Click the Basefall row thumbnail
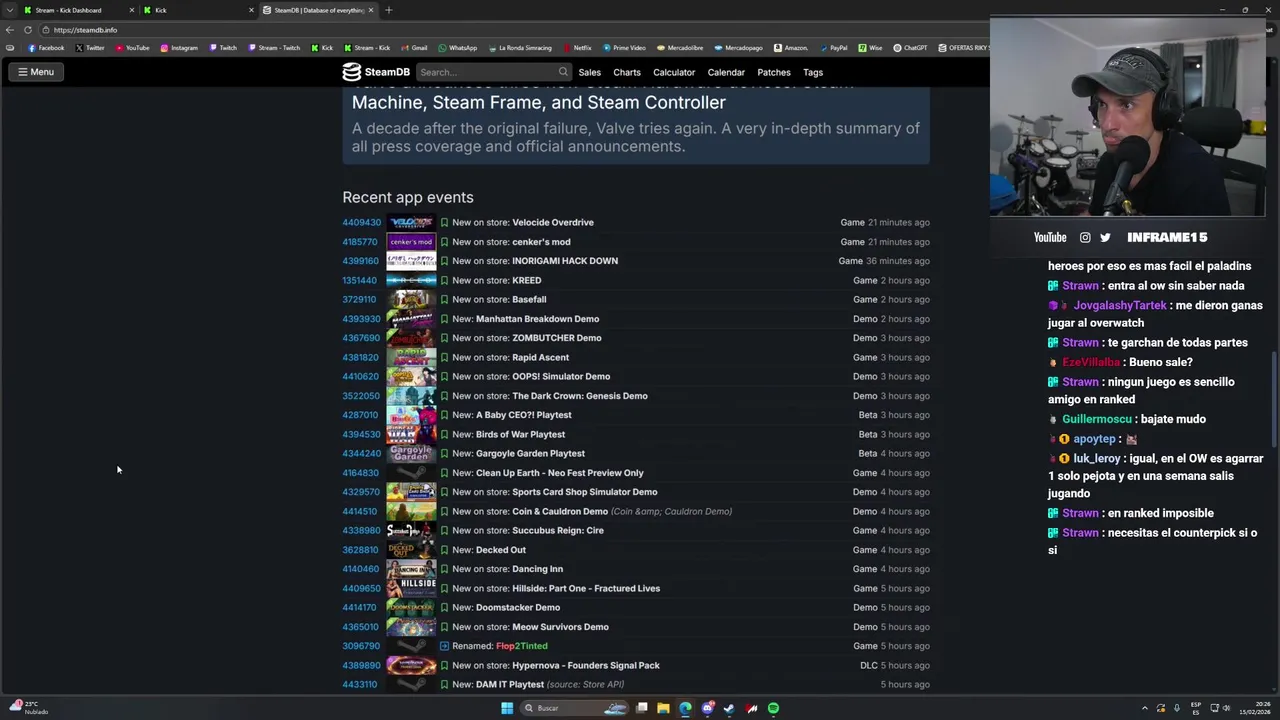 click(411, 299)
